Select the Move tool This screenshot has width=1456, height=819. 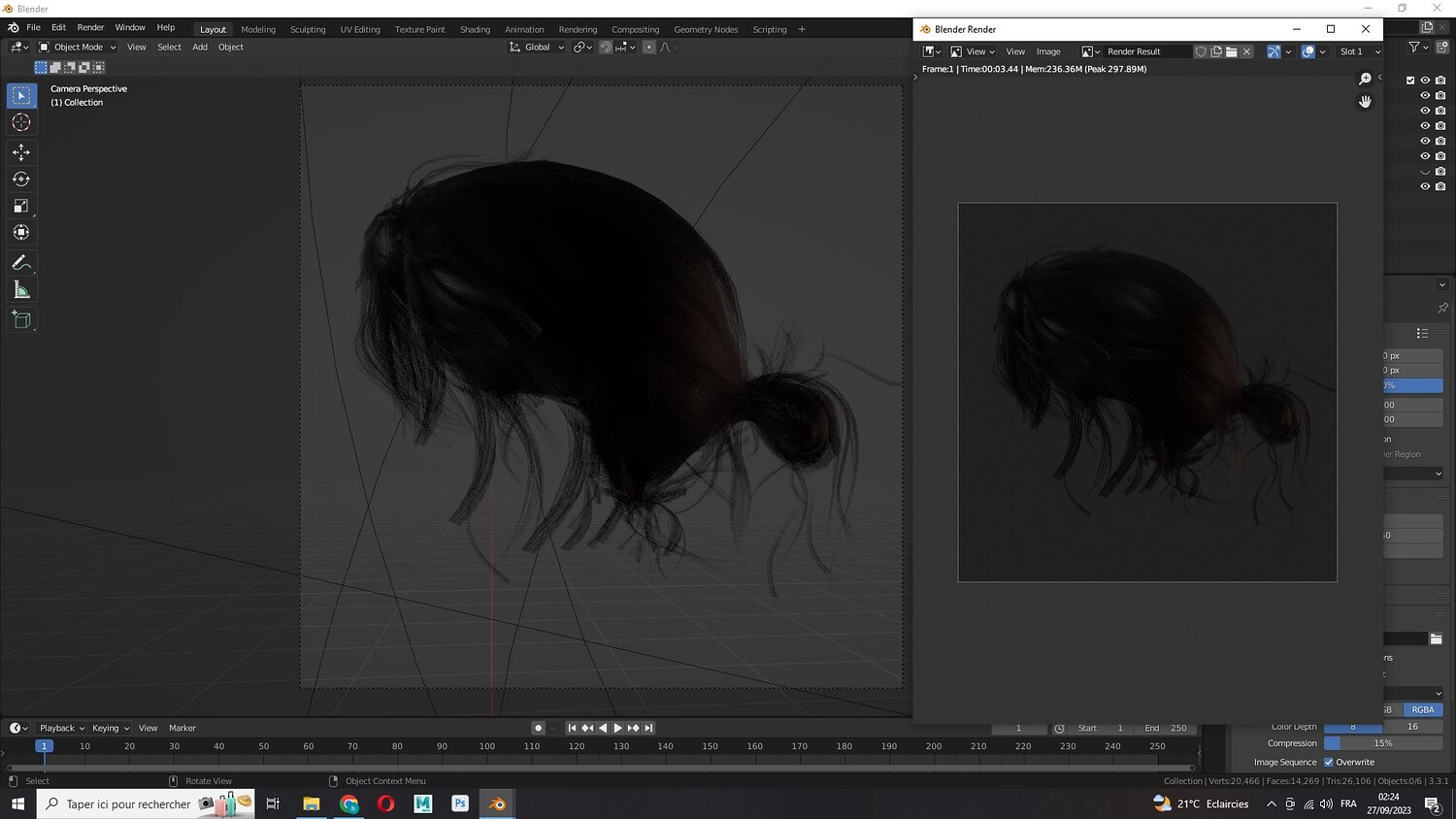point(21,152)
